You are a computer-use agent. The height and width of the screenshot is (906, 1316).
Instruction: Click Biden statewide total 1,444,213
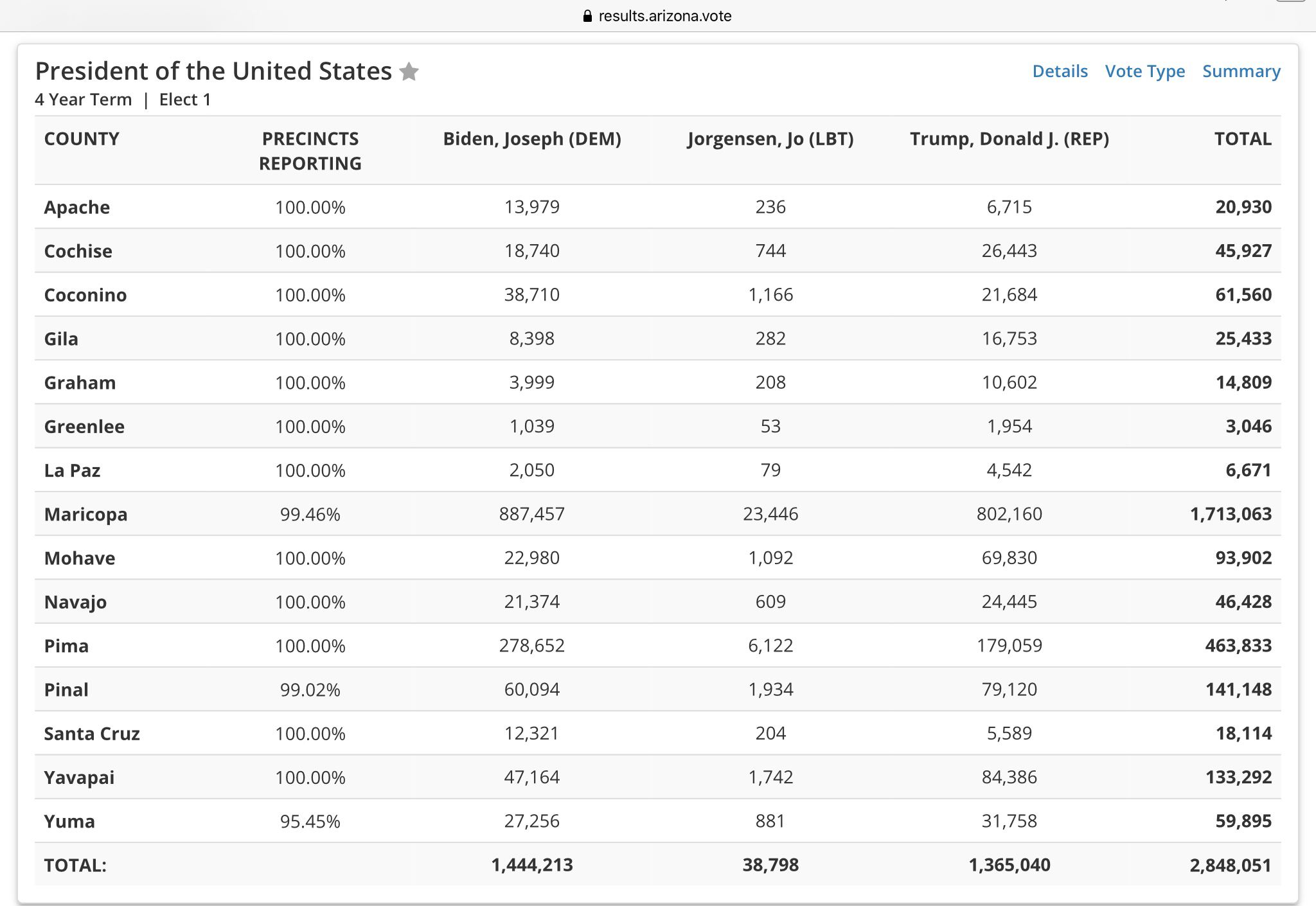pyautogui.click(x=532, y=865)
